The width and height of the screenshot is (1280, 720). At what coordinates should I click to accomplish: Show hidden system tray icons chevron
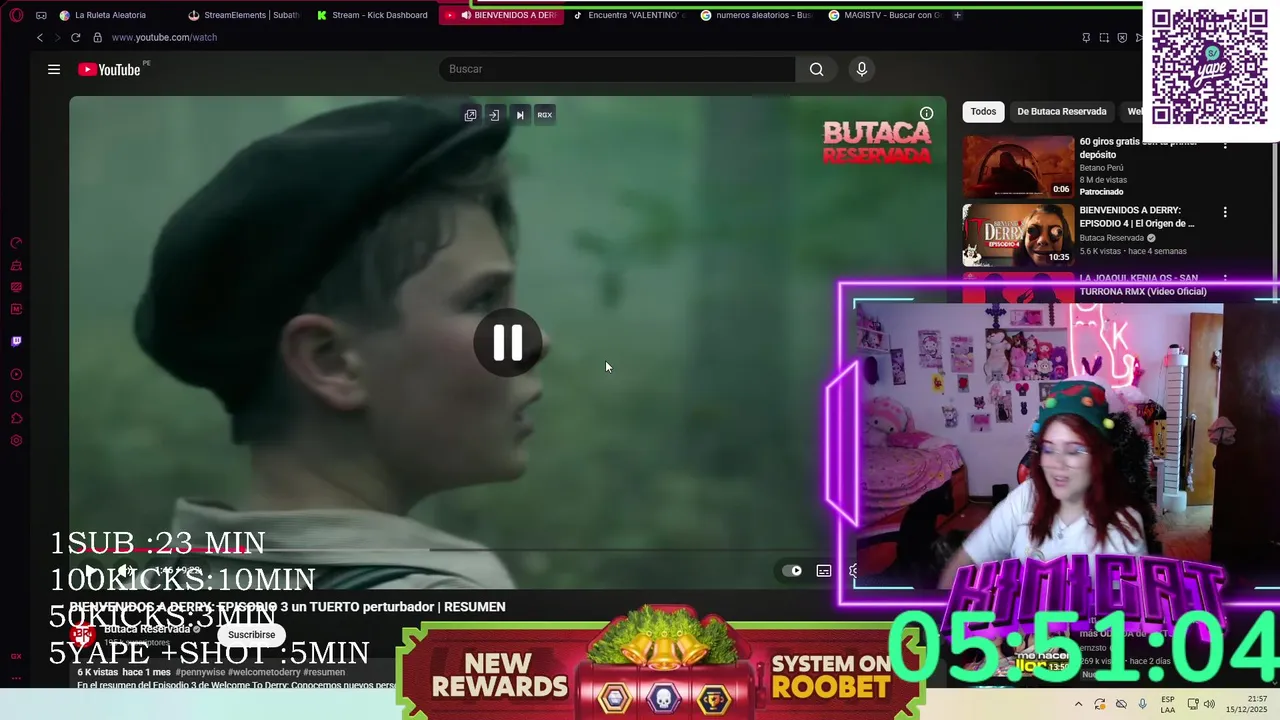[x=1078, y=704]
